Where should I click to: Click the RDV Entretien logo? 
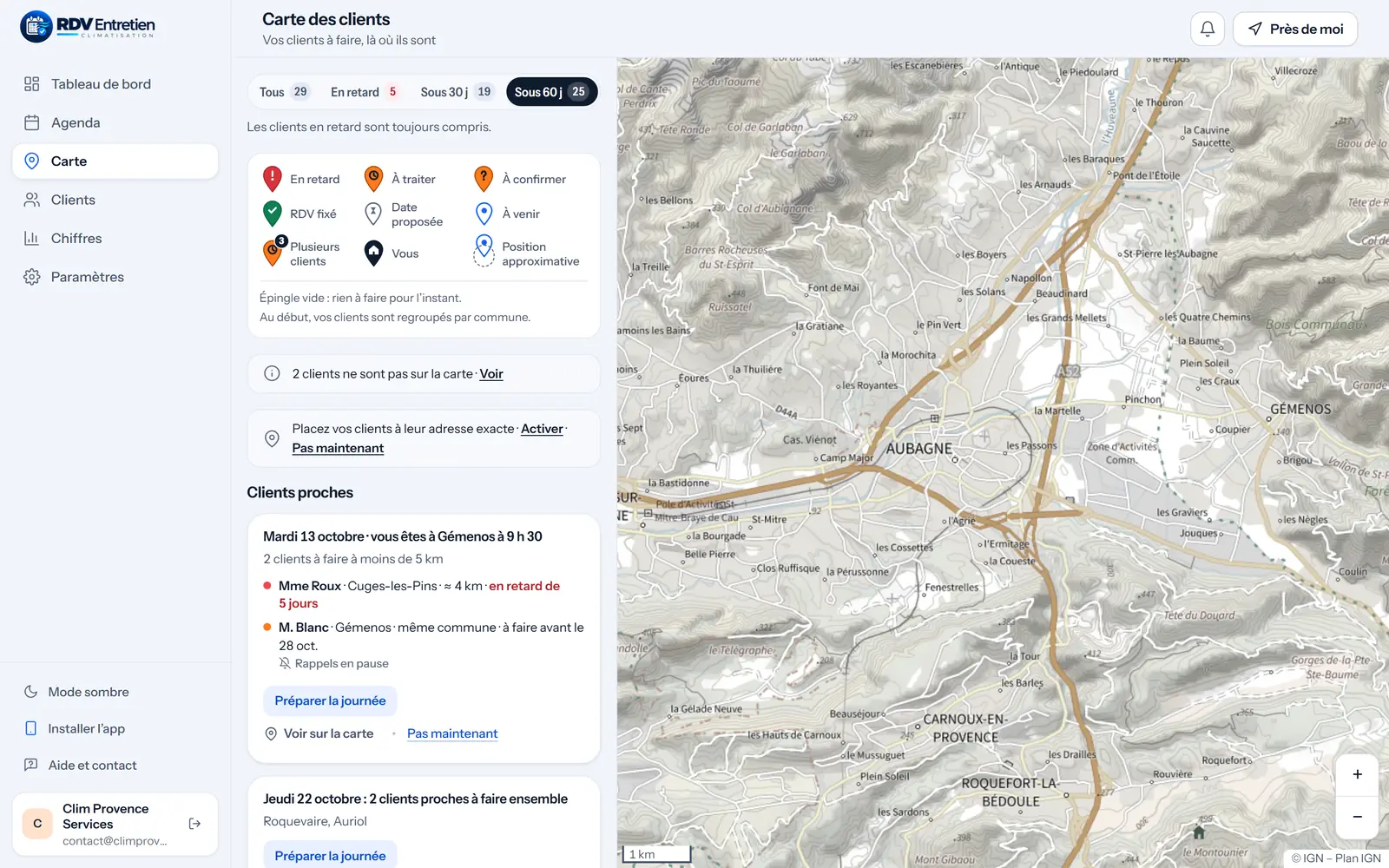pyautogui.click(x=88, y=27)
